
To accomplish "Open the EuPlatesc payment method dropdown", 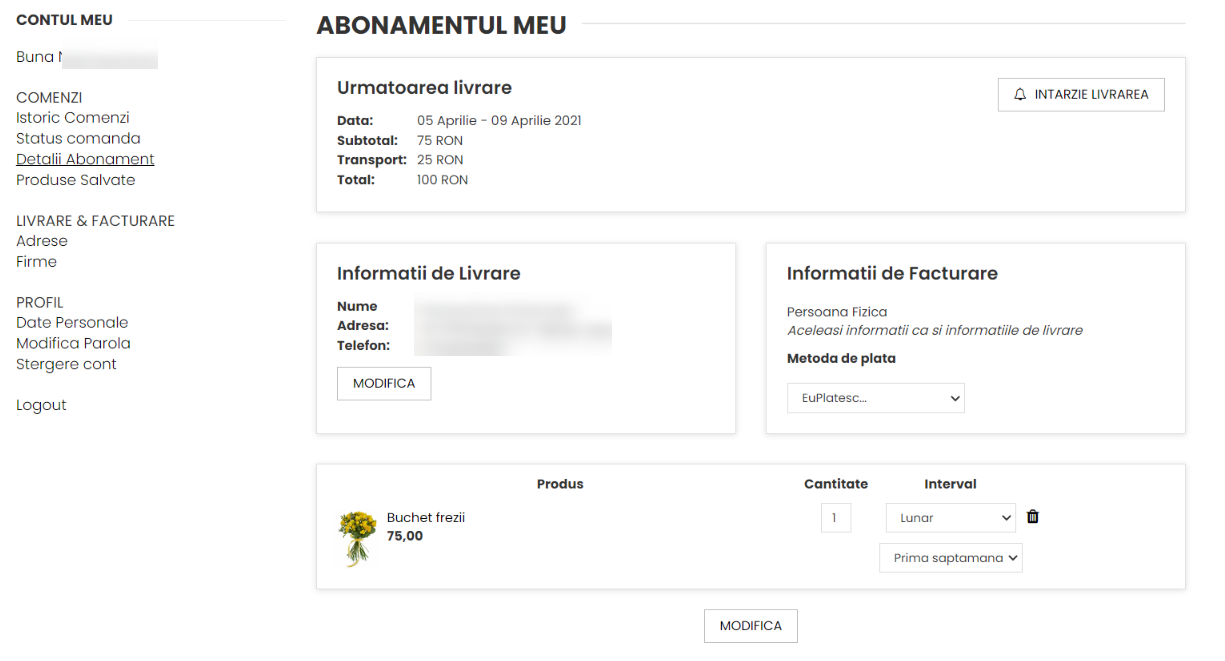I will 875,398.
